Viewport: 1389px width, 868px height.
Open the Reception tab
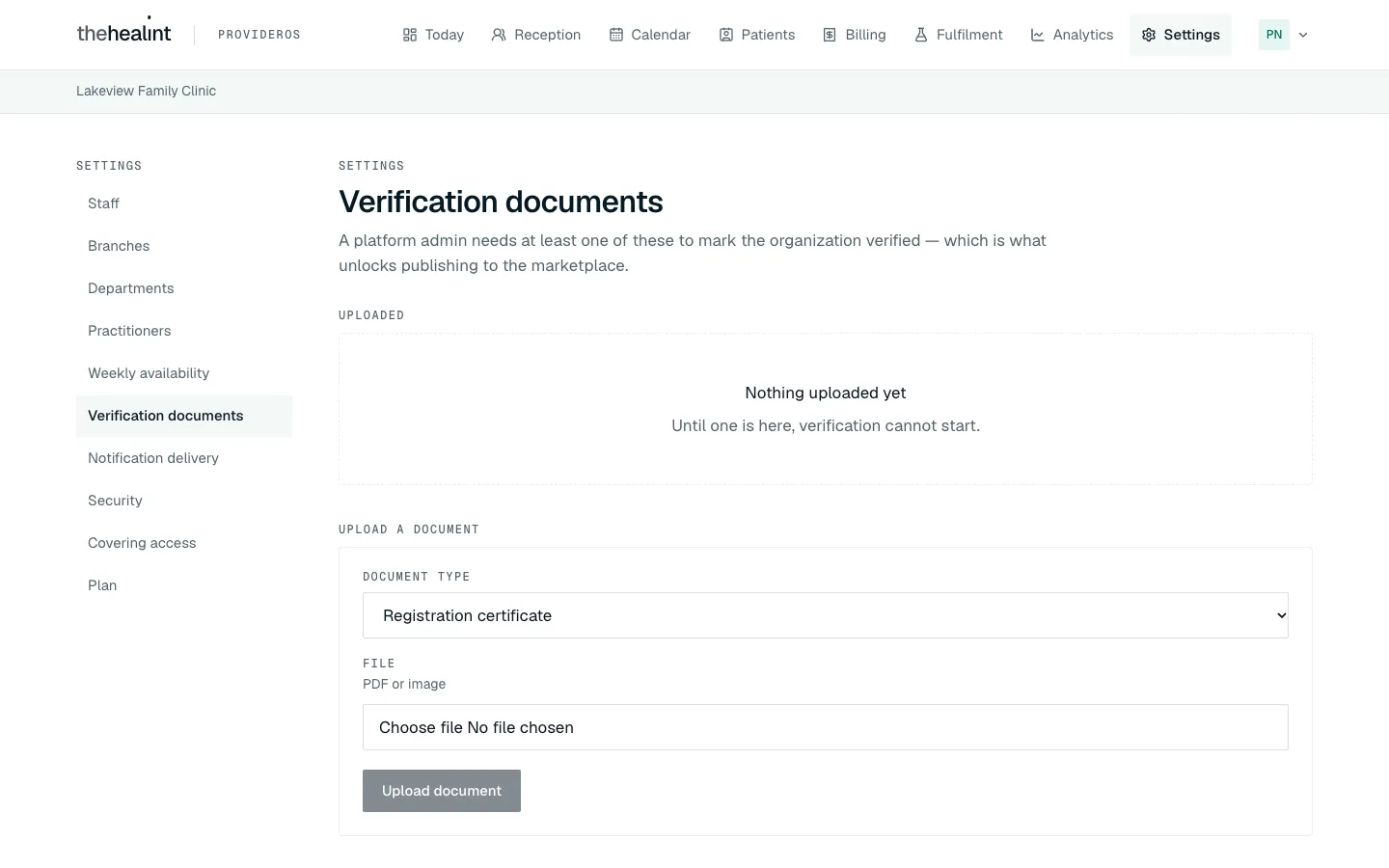click(536, 35)
